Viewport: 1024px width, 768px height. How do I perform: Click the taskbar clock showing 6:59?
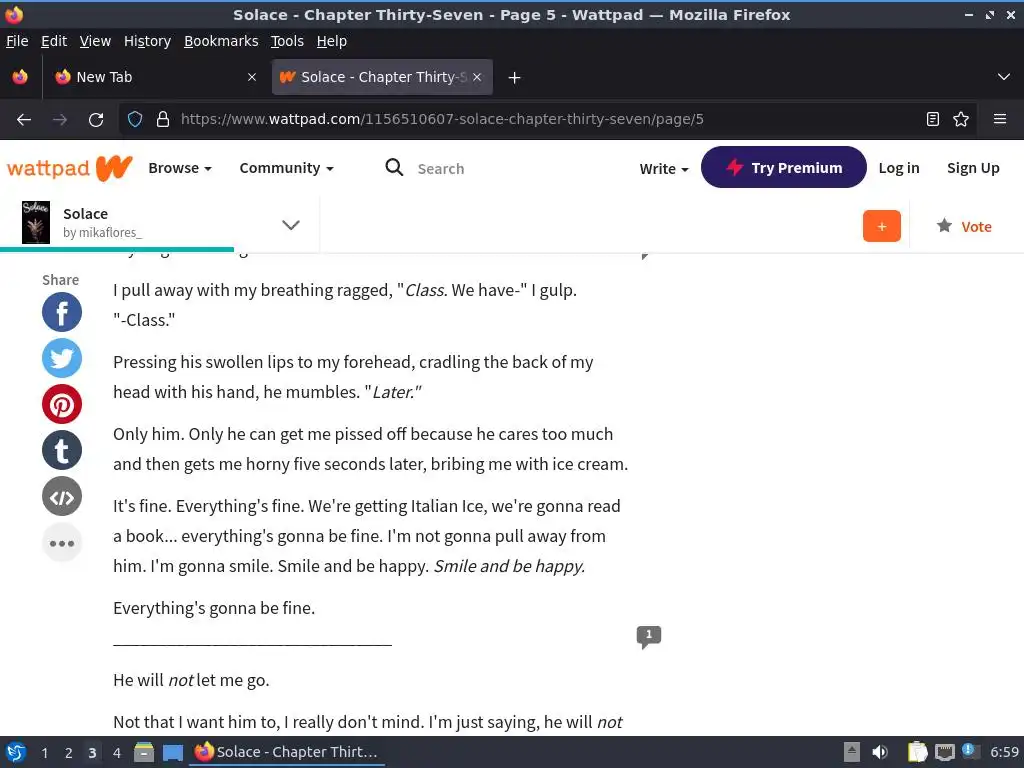click(x=1004, y=752)
